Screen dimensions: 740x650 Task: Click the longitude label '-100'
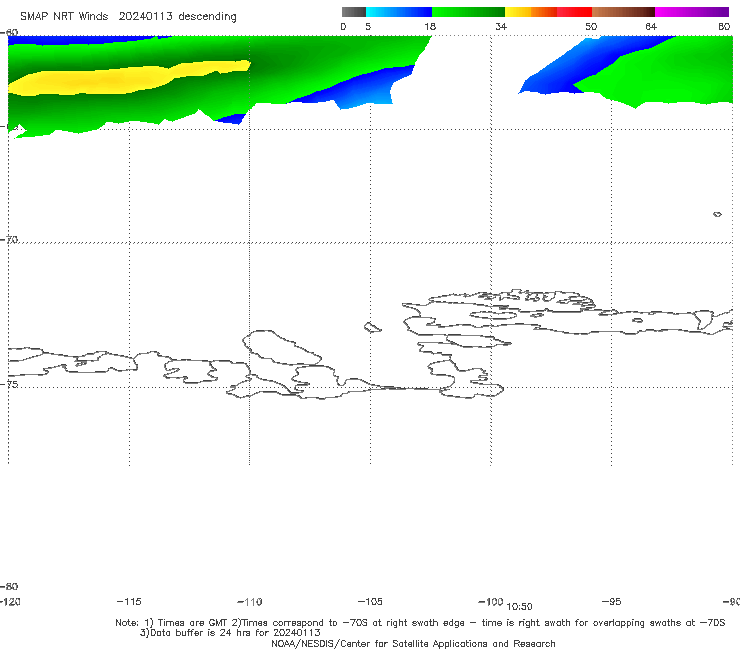click(491, 601)
